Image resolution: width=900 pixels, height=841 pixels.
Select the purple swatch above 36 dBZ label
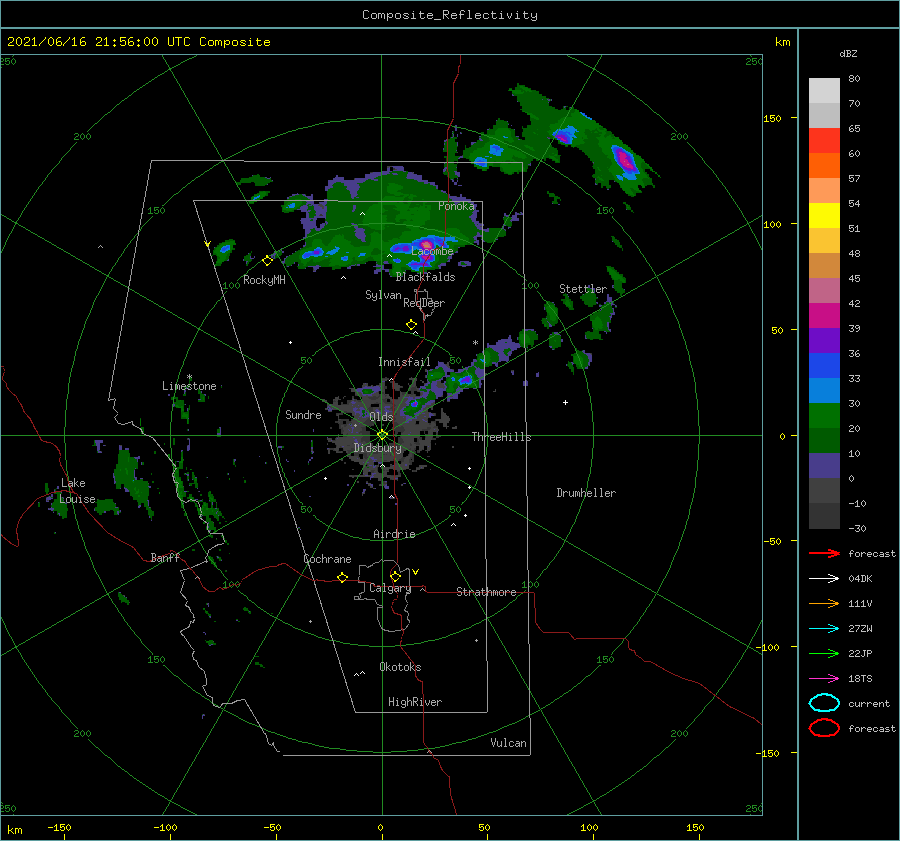pos(824,340)
